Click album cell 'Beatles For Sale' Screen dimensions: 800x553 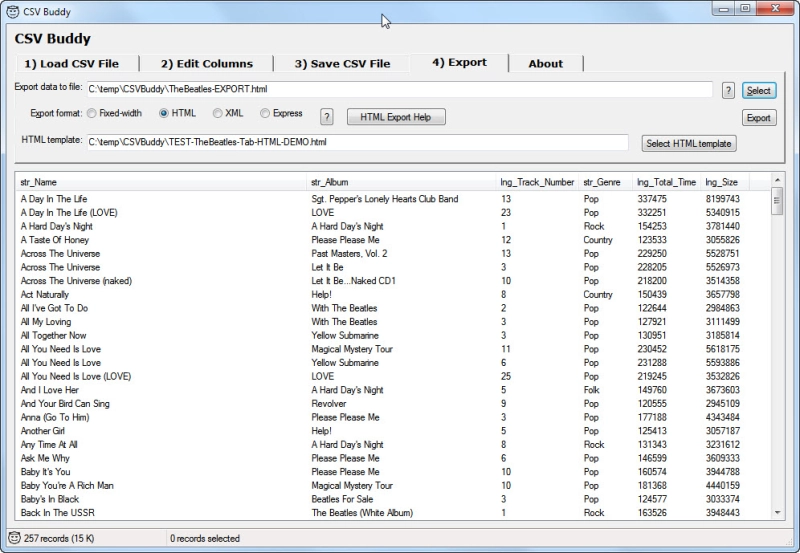pyautogui.click(x=342, y=499)
